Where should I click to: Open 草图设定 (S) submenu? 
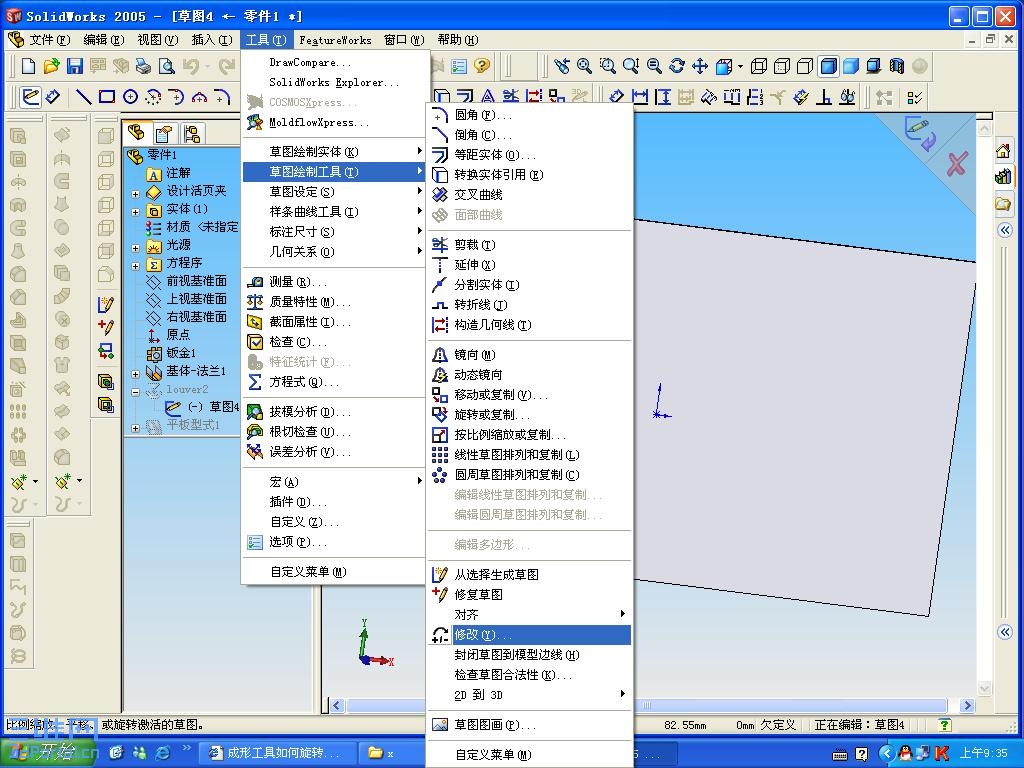[334, 192]
